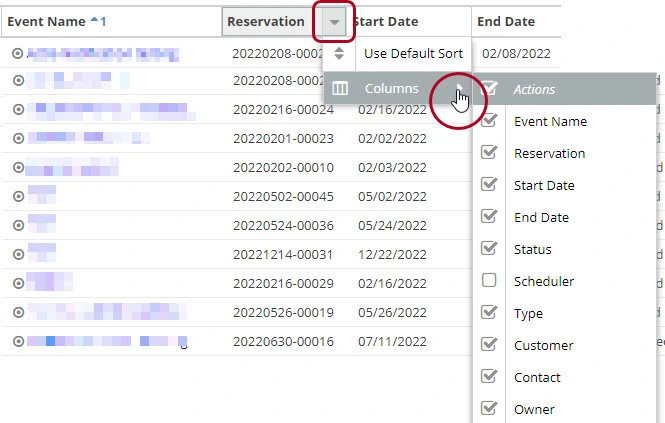Uncheck the Customer column checkbox
665x423 pixels.
click(x=489, y=344)
